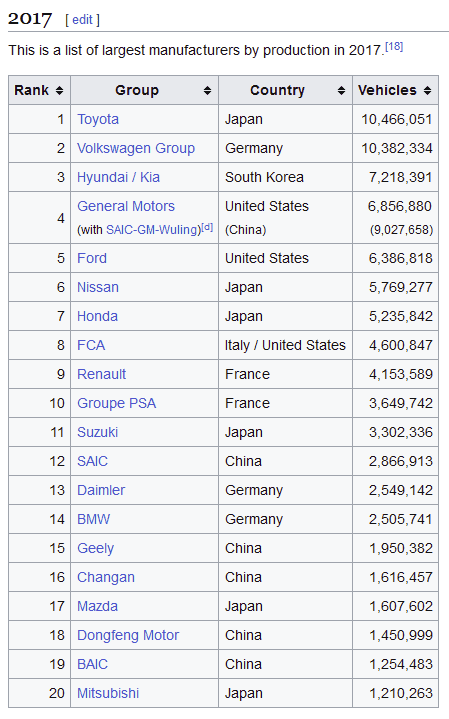Open the Nissan link
Viewport: 449px width, 719px height.
[x=98, y=287]
